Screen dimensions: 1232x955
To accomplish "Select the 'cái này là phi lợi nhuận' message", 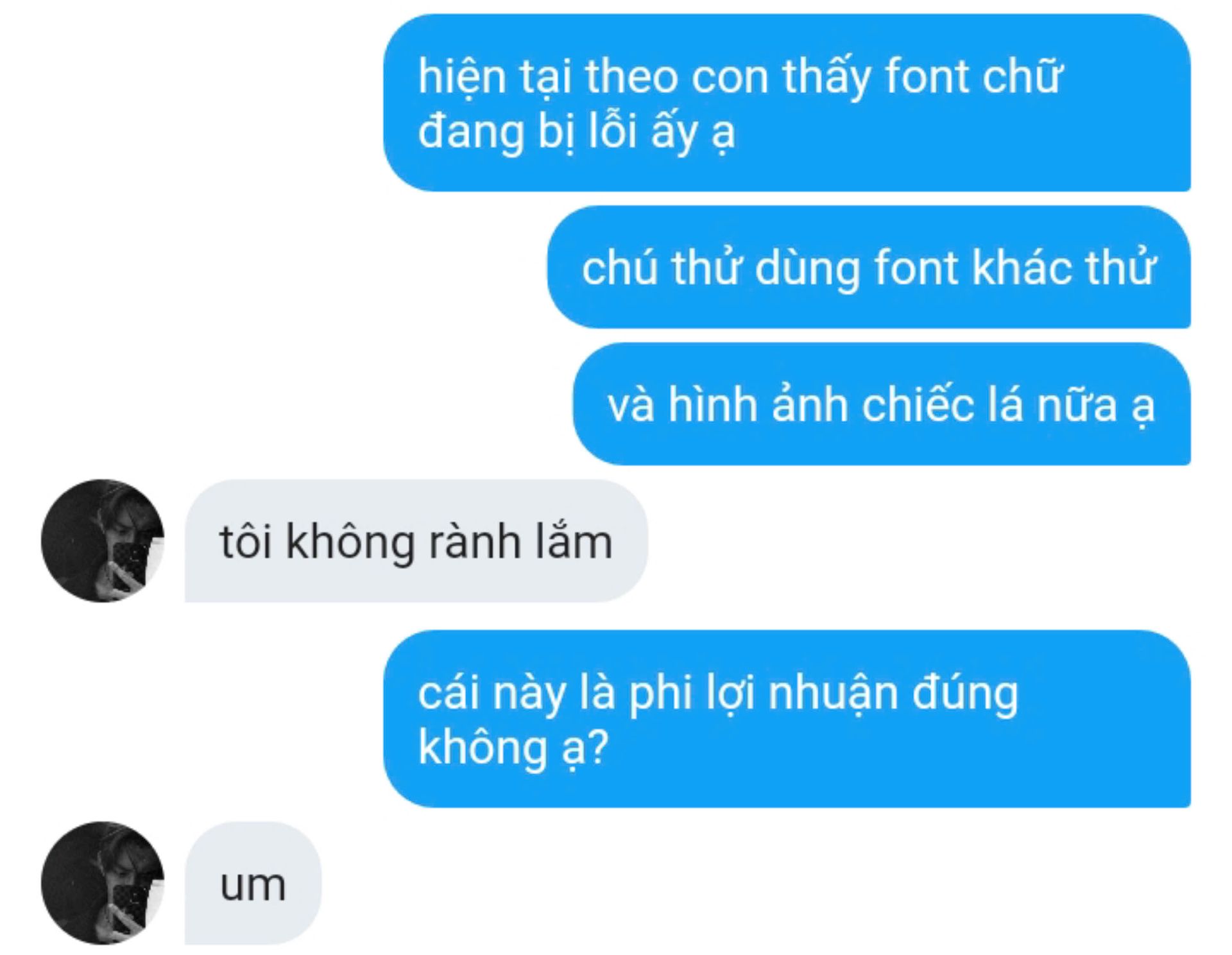I will [x=787, y=719].
